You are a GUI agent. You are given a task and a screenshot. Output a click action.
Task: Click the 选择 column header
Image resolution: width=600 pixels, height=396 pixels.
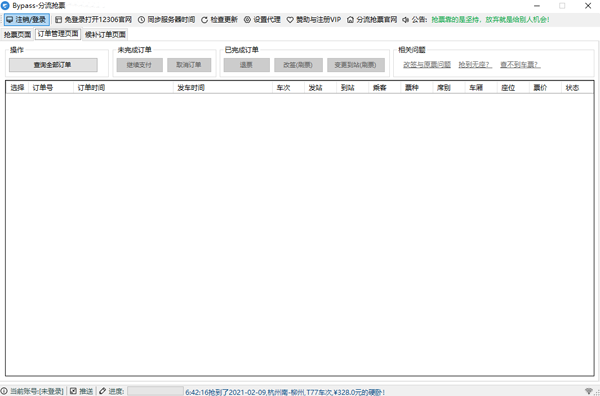(x=17, y=88)
